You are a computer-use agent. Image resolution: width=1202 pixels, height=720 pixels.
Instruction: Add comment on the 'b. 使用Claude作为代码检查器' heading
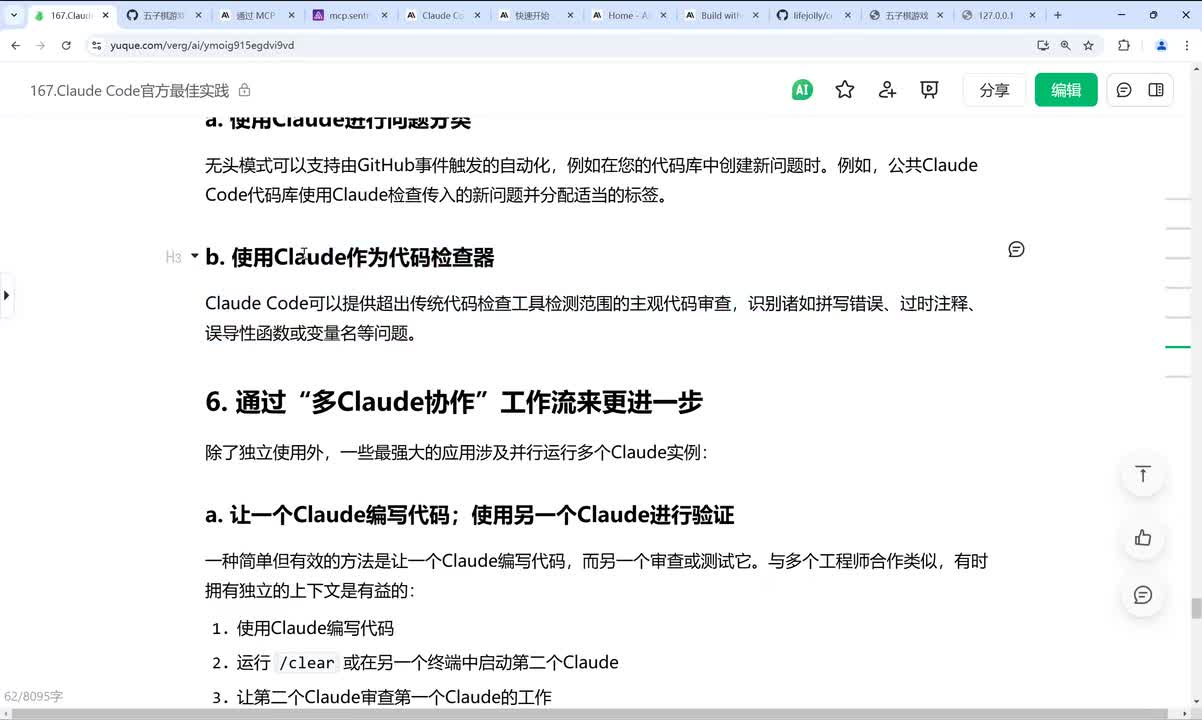[1016, 249]
